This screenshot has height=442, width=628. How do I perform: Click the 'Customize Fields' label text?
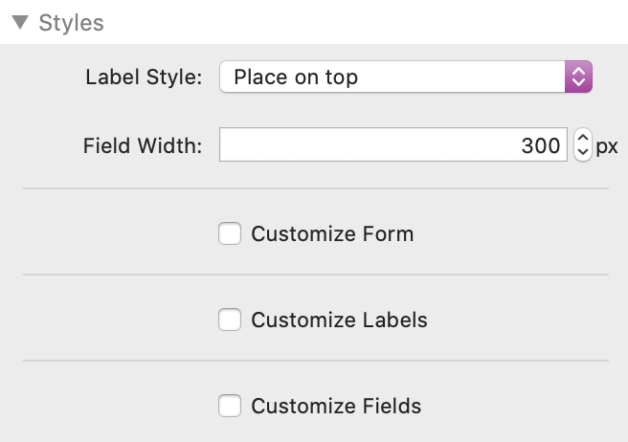[336, 406]
